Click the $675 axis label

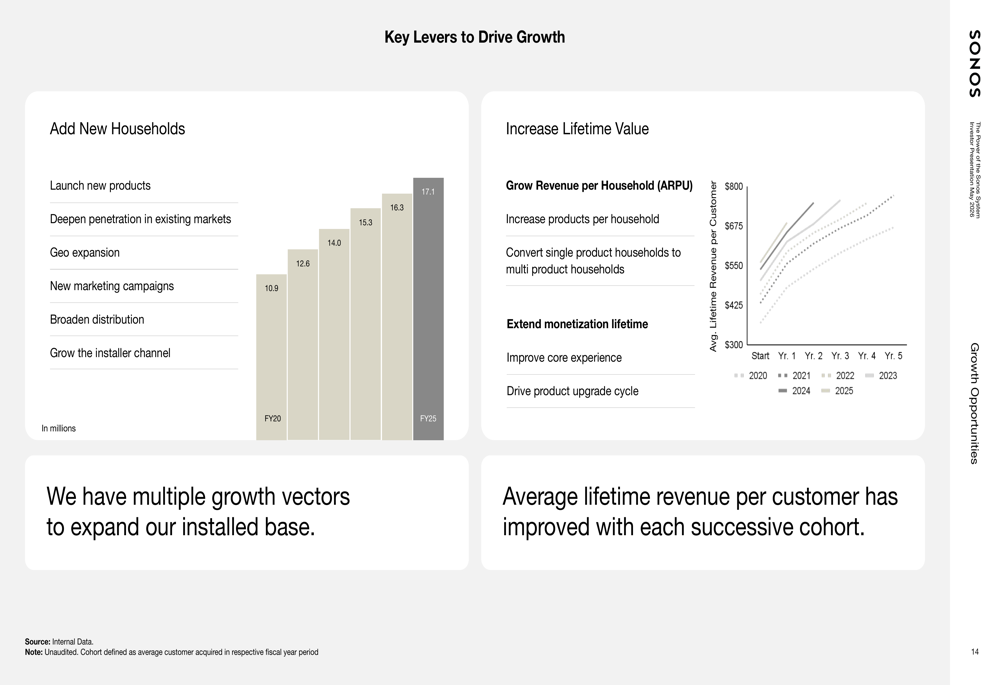(x=733, y=226)
